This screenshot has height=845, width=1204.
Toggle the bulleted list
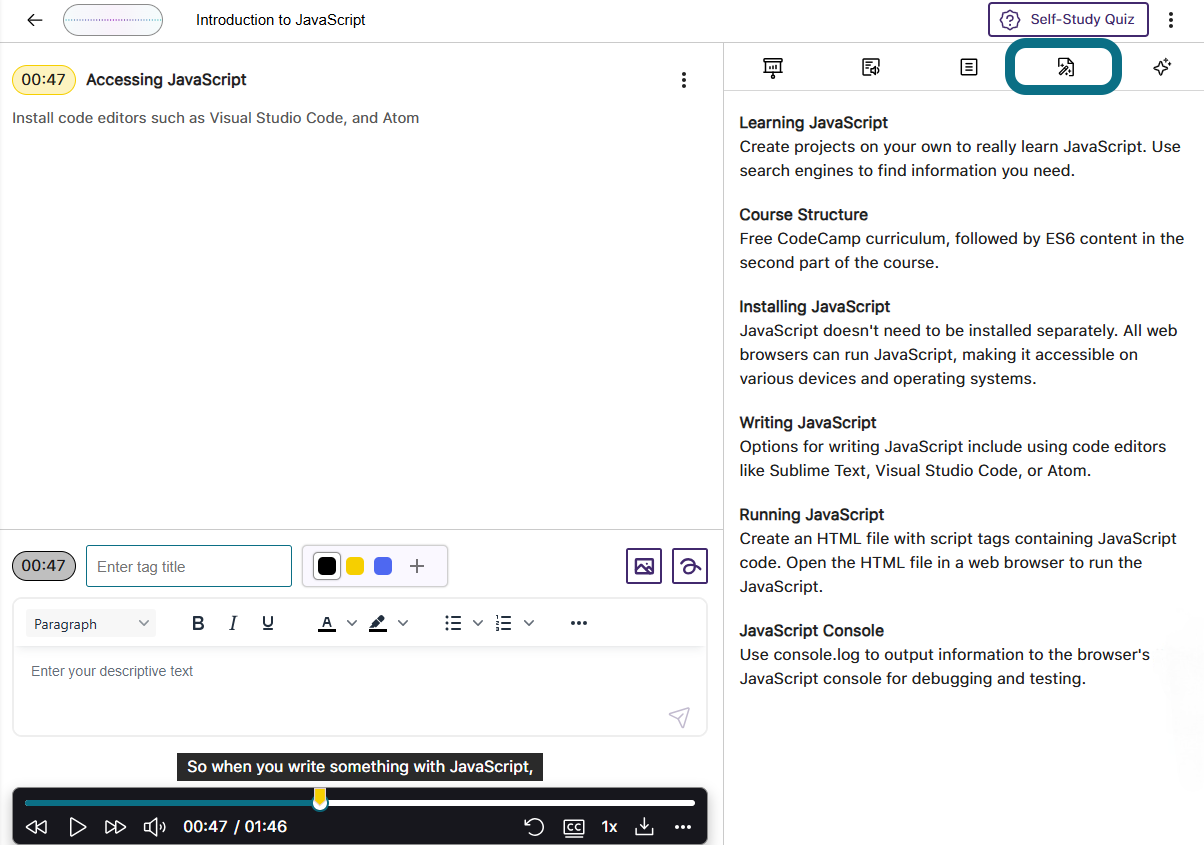(453, 623)
